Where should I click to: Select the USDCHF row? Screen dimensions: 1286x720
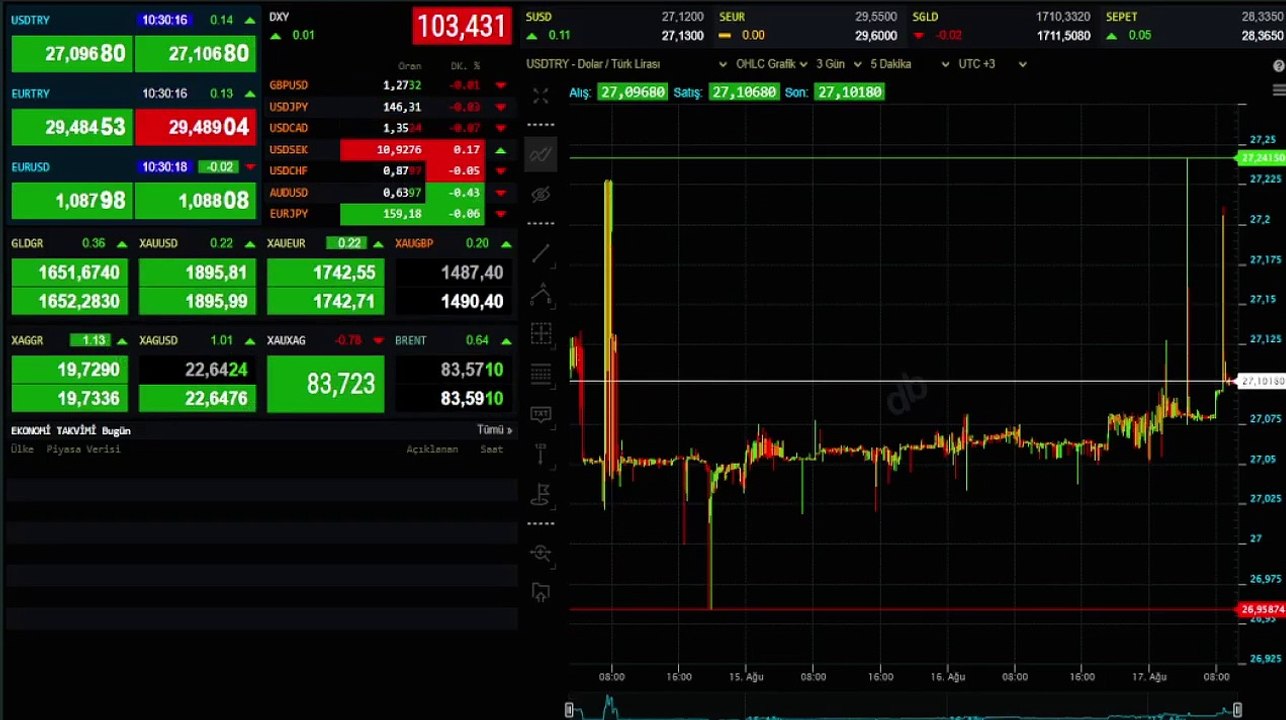pyautogui.click(x=388, y=171)
